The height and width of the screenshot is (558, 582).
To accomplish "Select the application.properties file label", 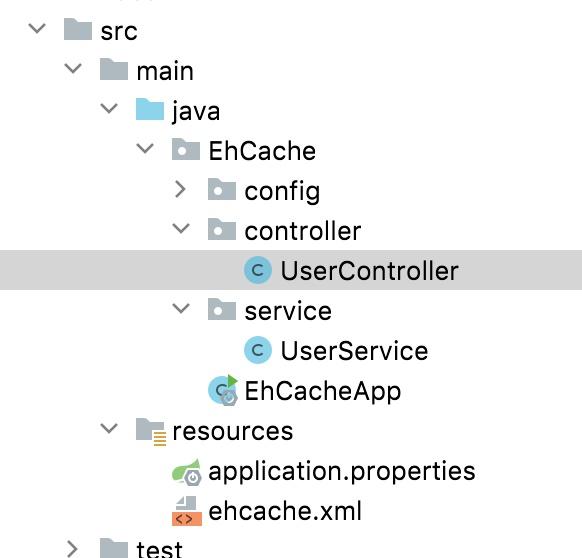I will pos(341,472).
